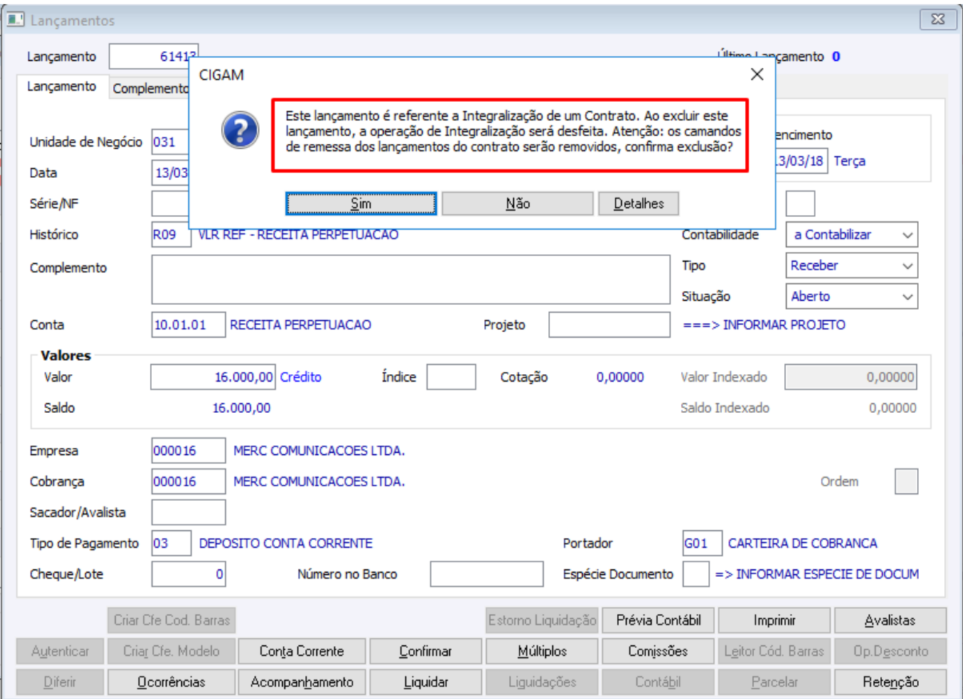This screenshot has width=963, height=699.
Task: Click the Cheque/Lote field
Action: point(188,574)
